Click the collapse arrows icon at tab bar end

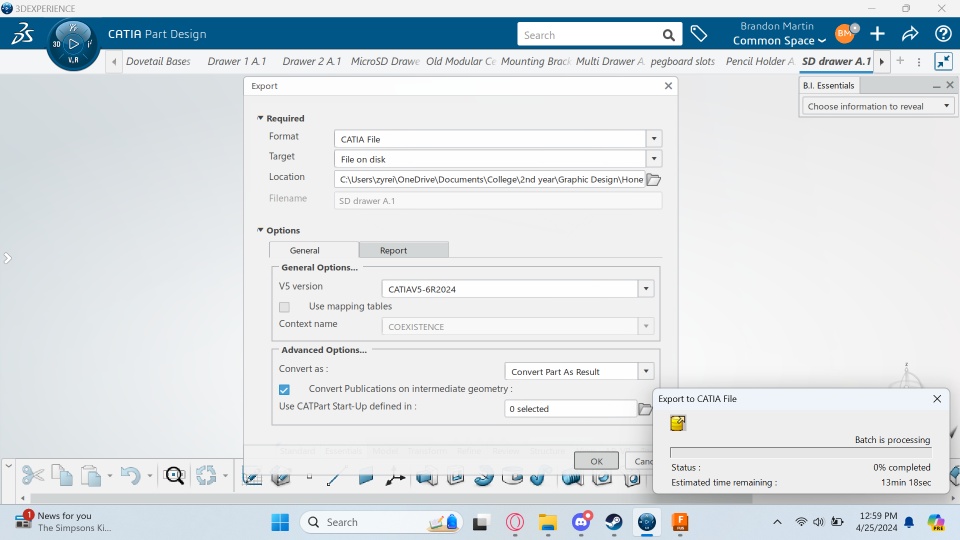(943, 61)
